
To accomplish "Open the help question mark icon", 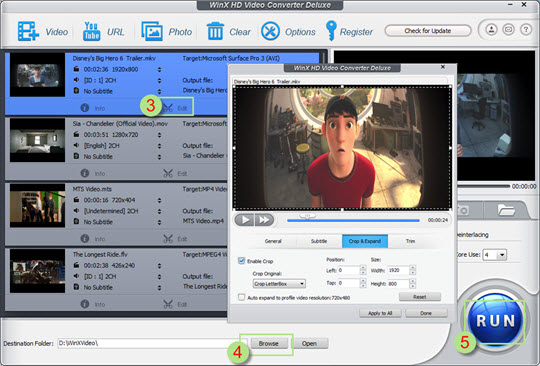I will coord(526,30).
